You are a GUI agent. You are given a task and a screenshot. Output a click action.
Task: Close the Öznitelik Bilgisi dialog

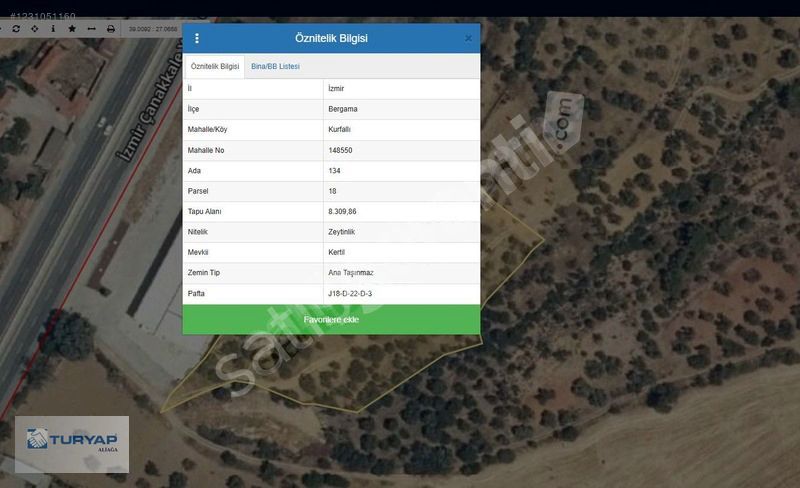[468, 38]
